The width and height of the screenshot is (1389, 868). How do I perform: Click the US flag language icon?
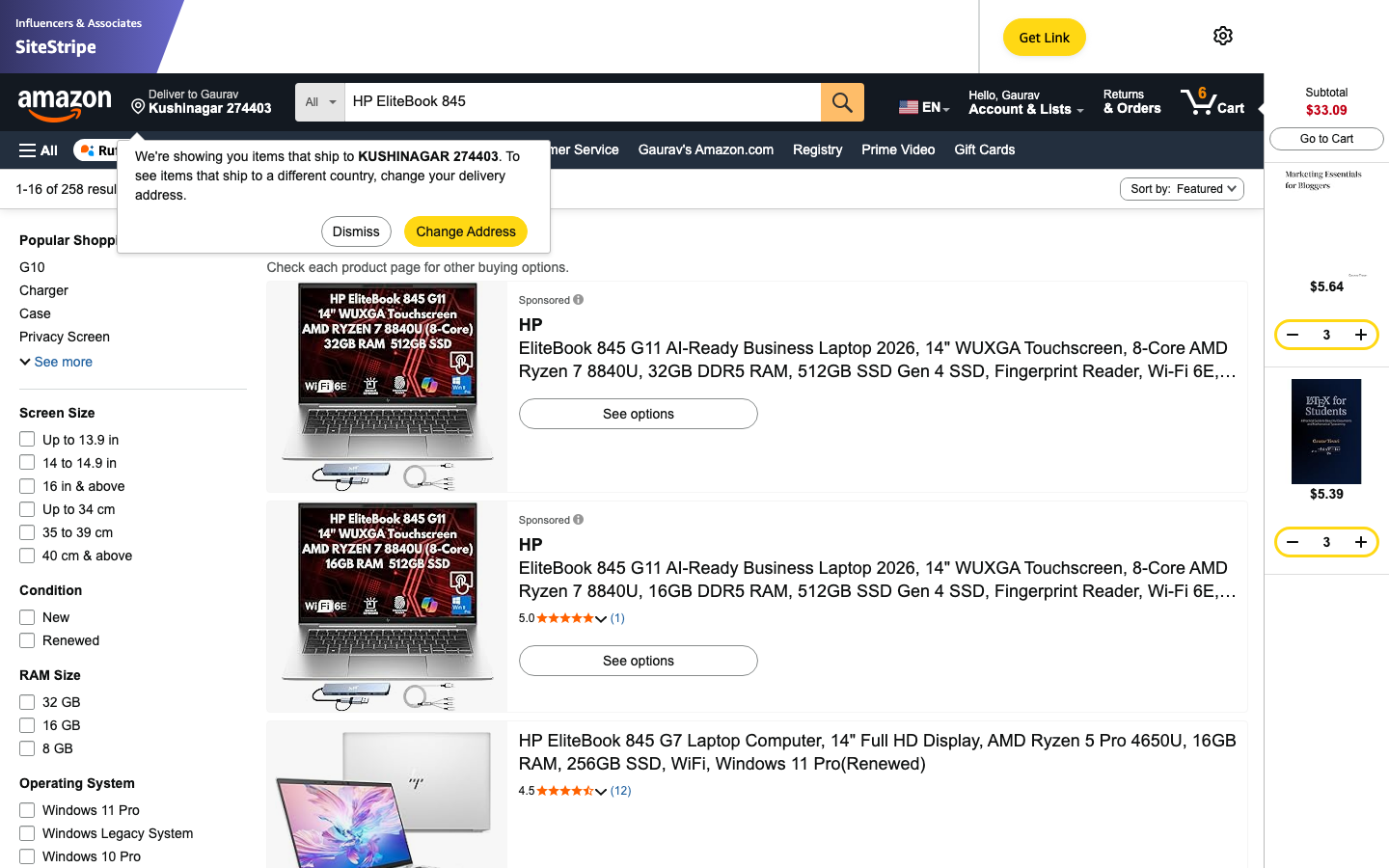point(909,107)
